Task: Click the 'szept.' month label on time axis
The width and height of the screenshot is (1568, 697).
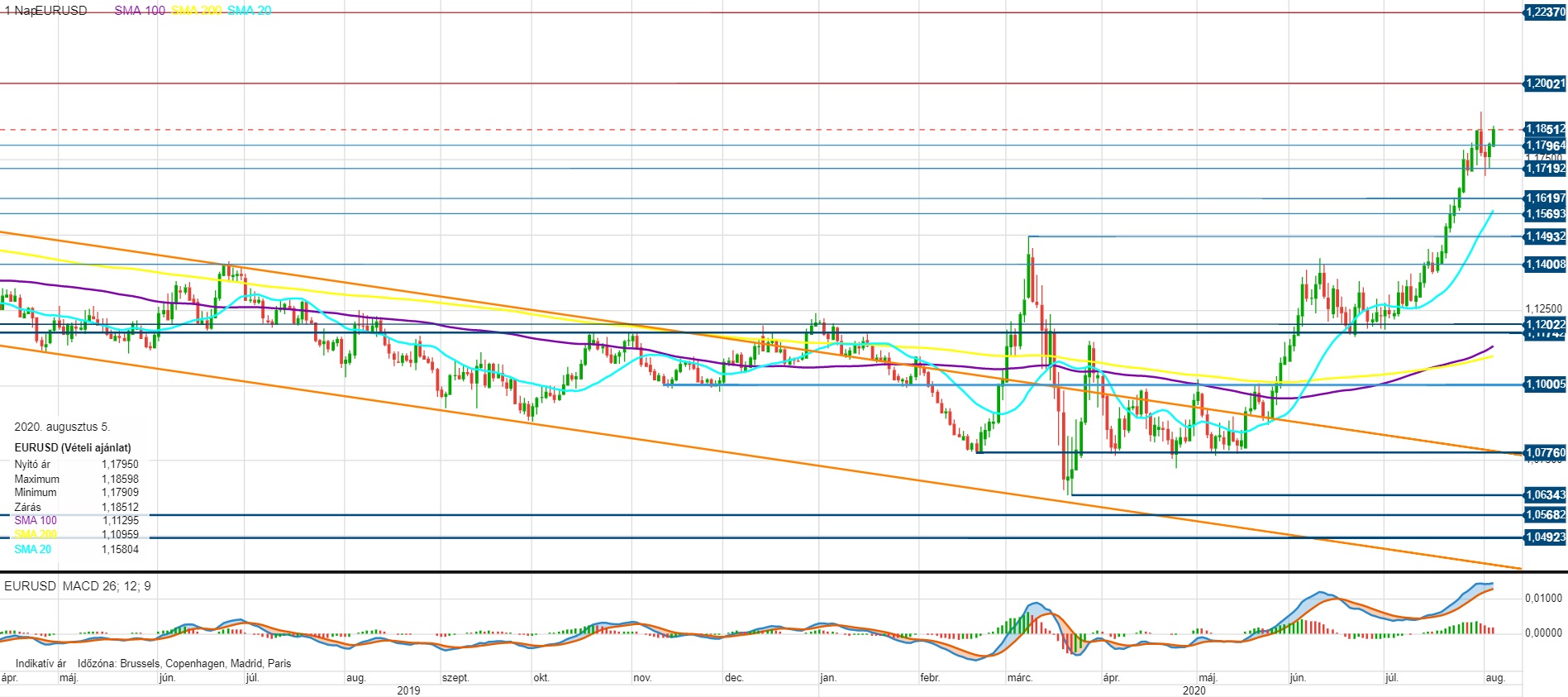Action: 455,678
